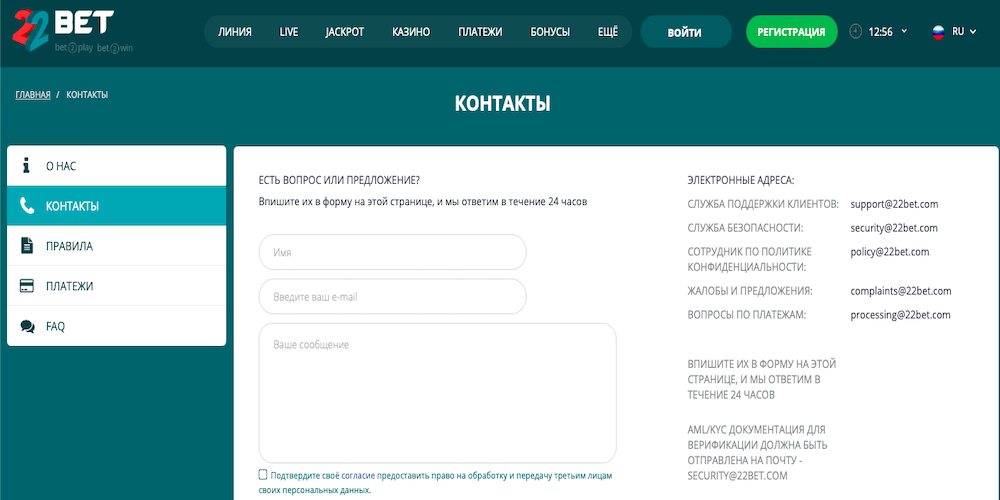Screen dimensions: 1000x500
Task: Open the LIVE section
Action: pyautogui.click(x=289, y=32)
